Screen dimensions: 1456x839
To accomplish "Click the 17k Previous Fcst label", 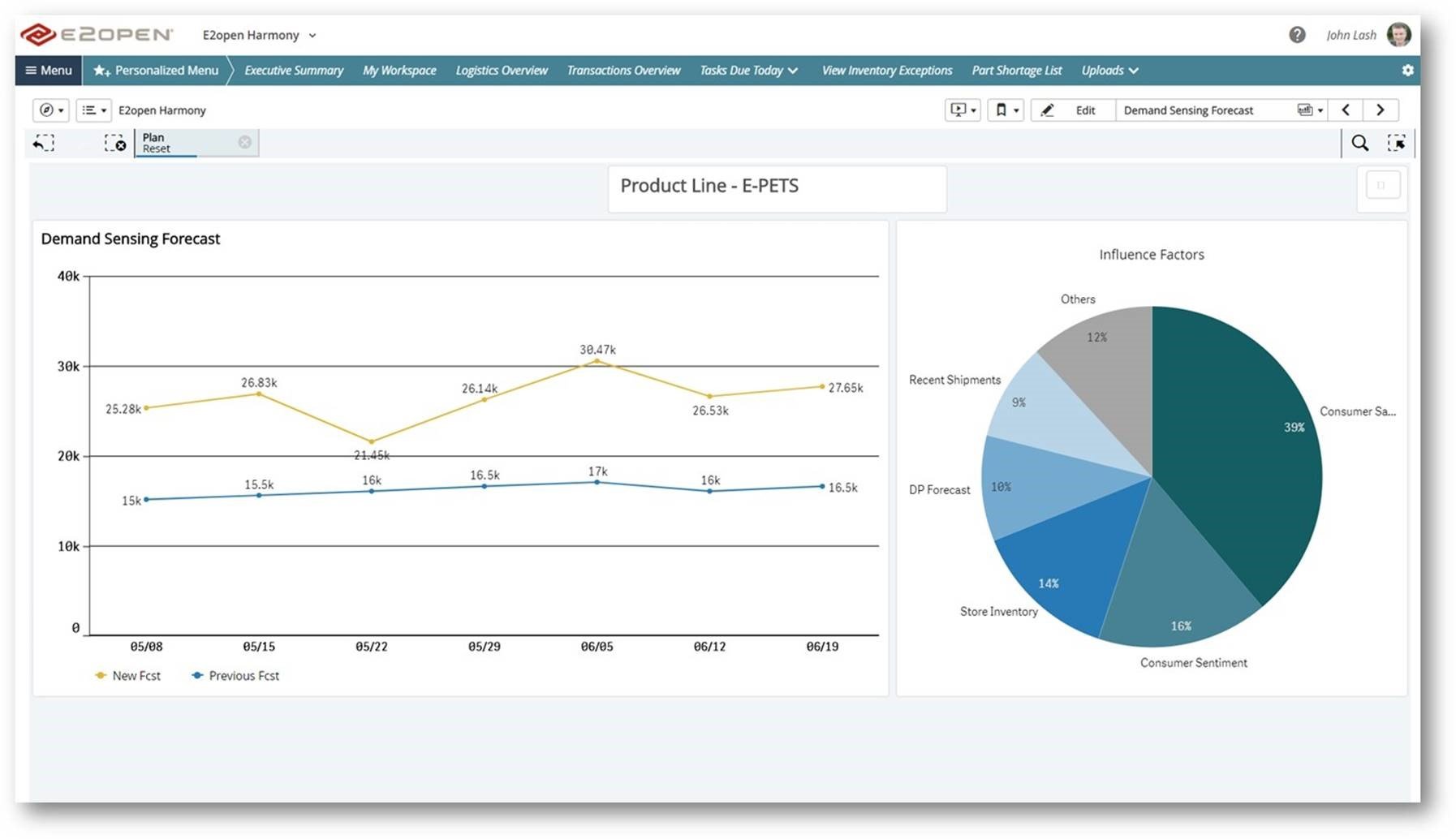I will tap(598, 471).
